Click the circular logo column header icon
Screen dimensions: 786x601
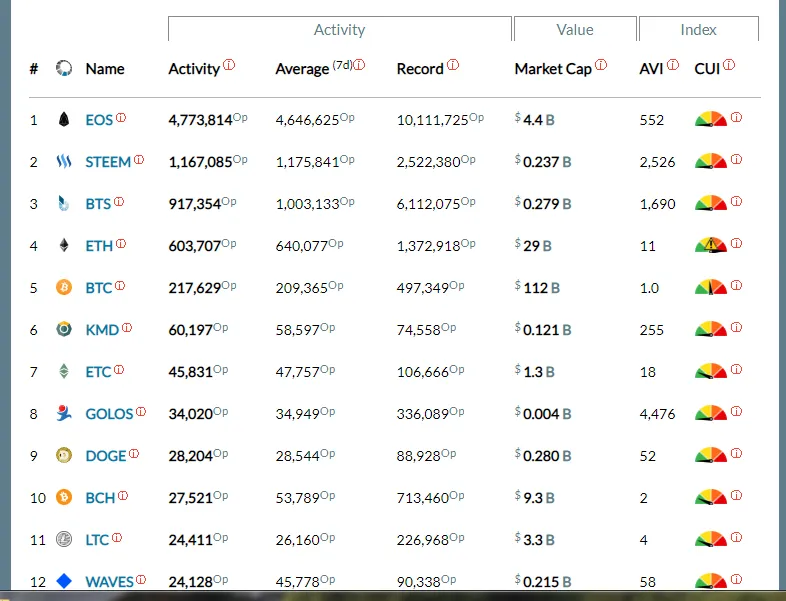pyautogui.click(x=64, y=68)
